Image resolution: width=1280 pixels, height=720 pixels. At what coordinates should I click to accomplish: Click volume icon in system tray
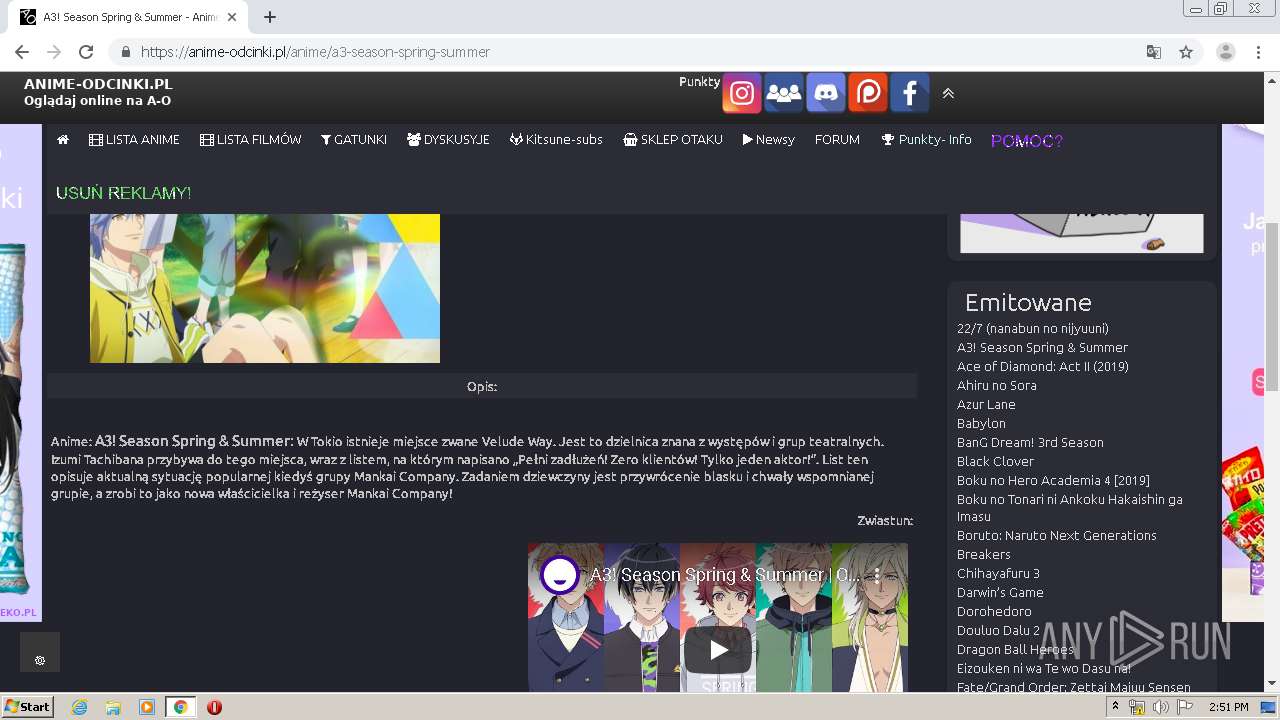click(x=1160, y=707)
